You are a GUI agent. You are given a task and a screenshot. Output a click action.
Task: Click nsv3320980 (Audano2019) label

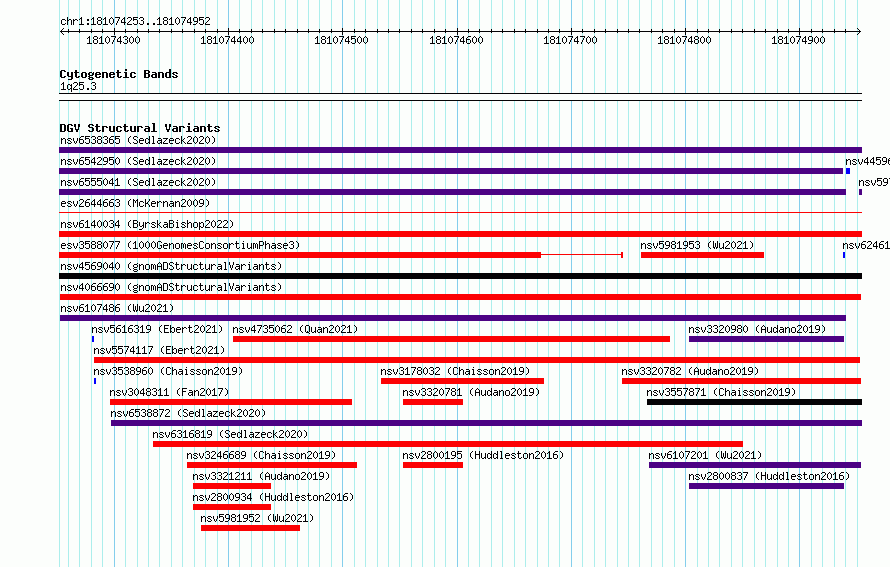(x=757, y=329)
